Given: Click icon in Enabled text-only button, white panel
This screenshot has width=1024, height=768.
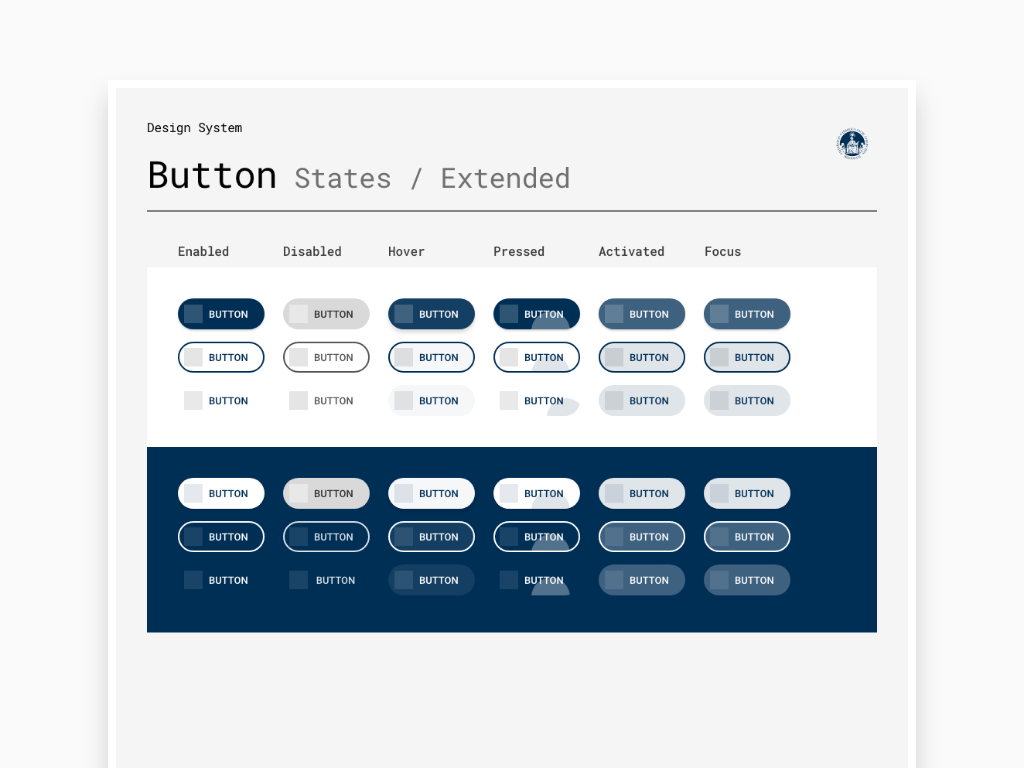Looking at the screenshot, I should (x=193, y=400).
